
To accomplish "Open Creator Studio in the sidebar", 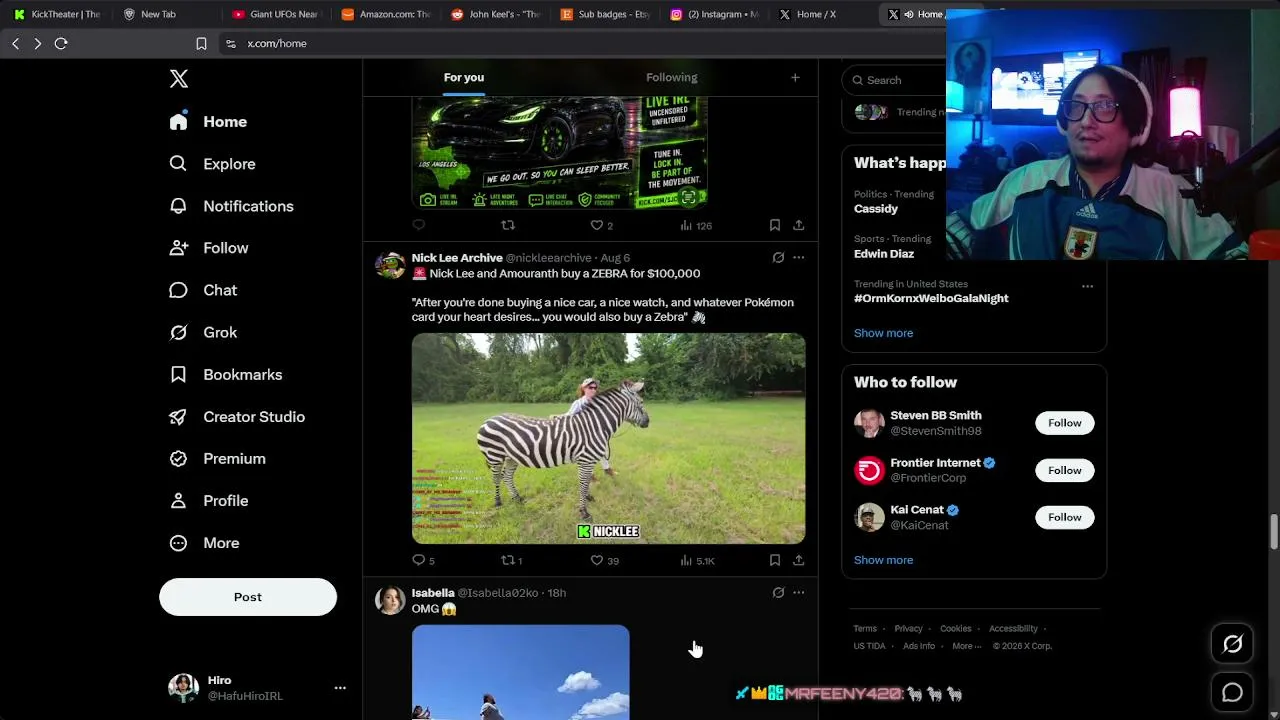I will pyautogui.click(x=237, y=416).
